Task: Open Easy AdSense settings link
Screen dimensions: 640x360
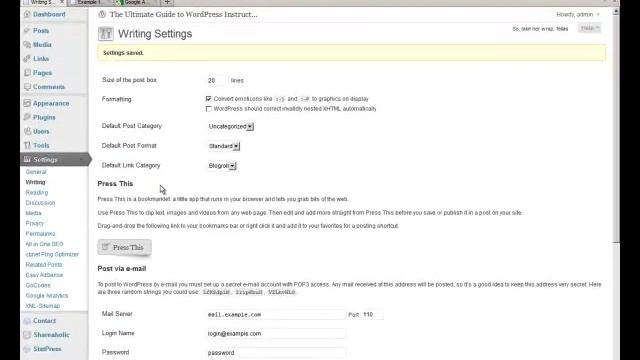Action: 44,275
